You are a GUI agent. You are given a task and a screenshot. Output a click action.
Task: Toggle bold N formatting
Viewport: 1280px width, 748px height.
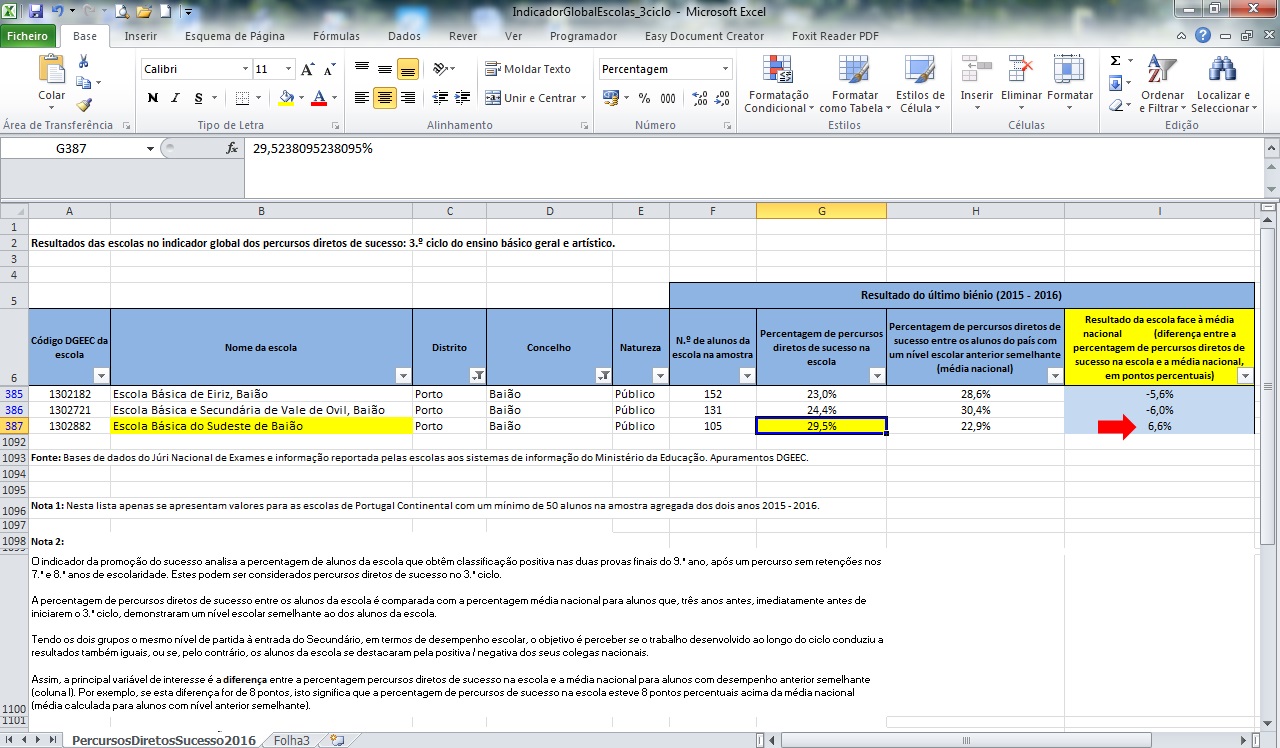[x=153, y=98]
